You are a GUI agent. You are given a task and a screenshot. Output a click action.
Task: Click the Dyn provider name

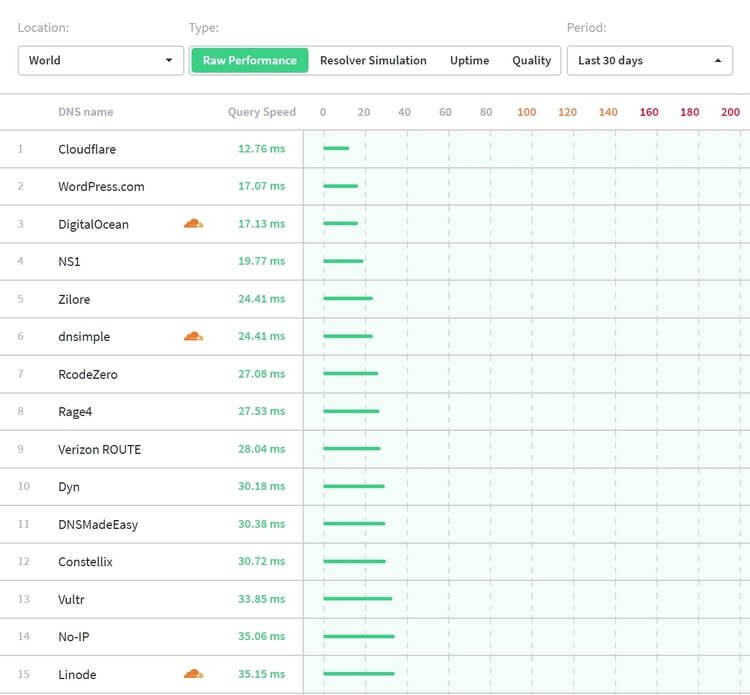69,487
